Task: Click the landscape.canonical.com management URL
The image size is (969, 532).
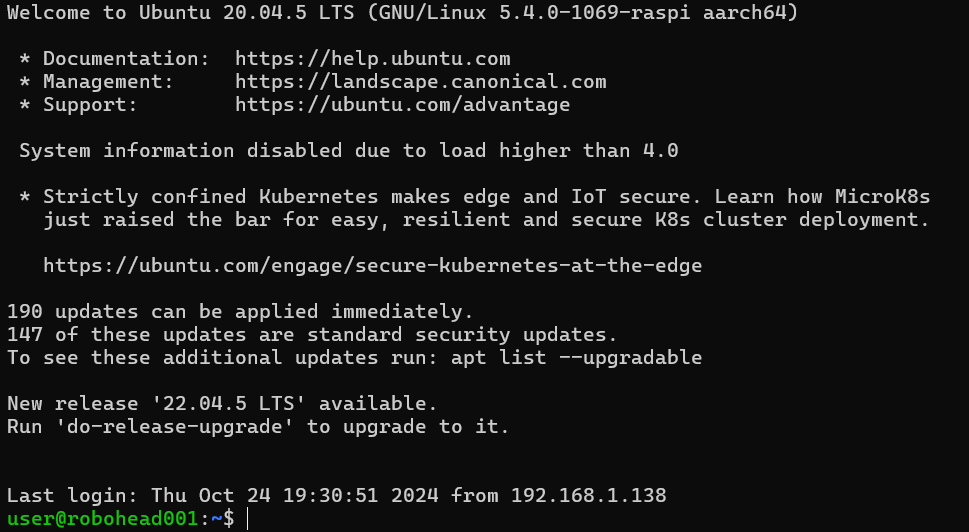Action: pos(420,82)
